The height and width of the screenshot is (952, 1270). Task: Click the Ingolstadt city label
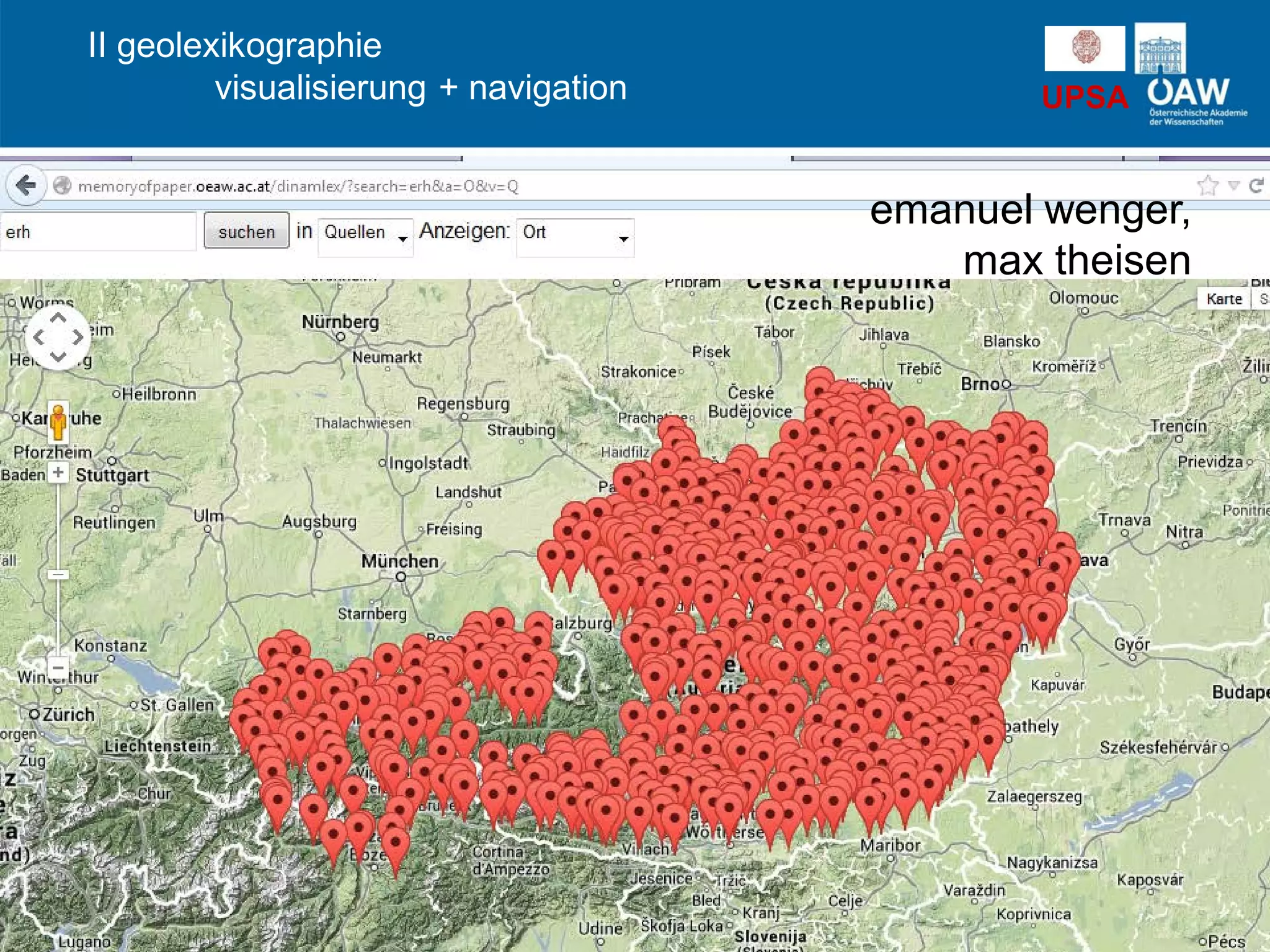pyautogui.click(x=429, y=463)
